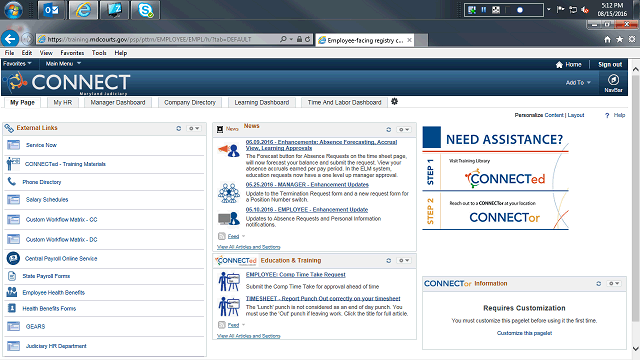Viewport: 640px width, 360px height.
Task: Click the browser back arrow button
Action: click(x=10, y=39)
